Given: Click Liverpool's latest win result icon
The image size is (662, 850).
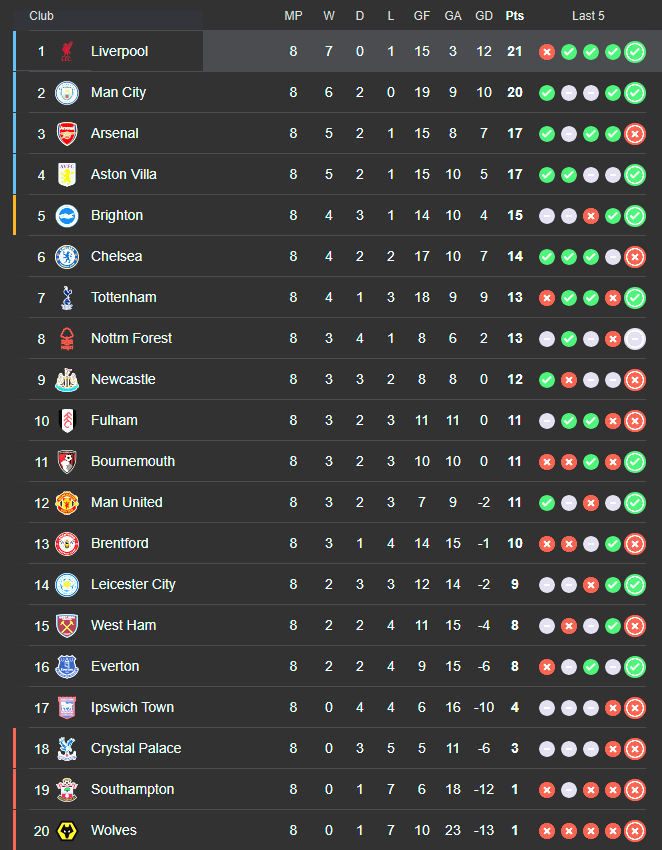Looking at the screenshot, I should click(635, 52).
